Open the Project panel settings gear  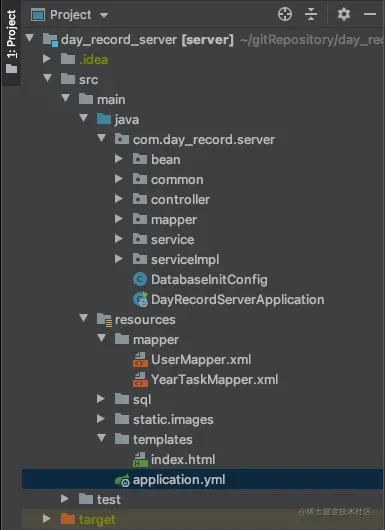click(x=344, y=15)
